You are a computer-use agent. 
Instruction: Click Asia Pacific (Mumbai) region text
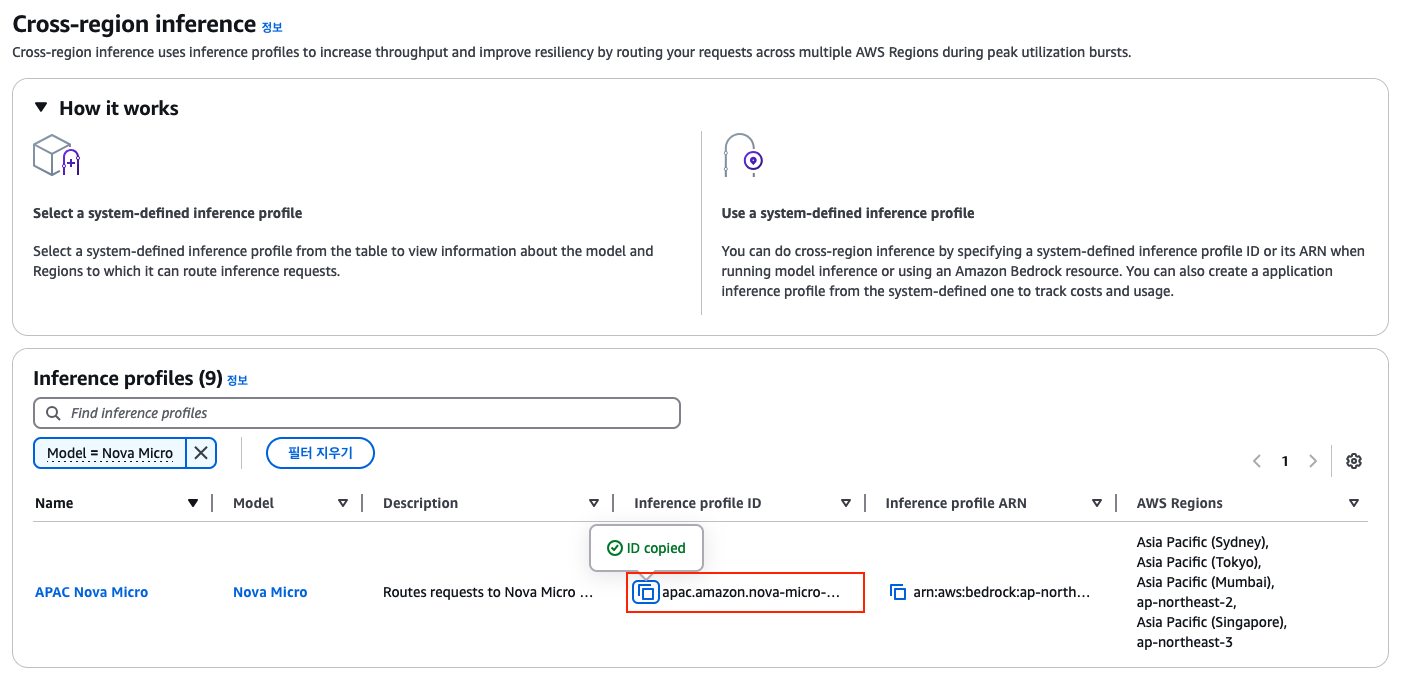(x=1205, y=582)
